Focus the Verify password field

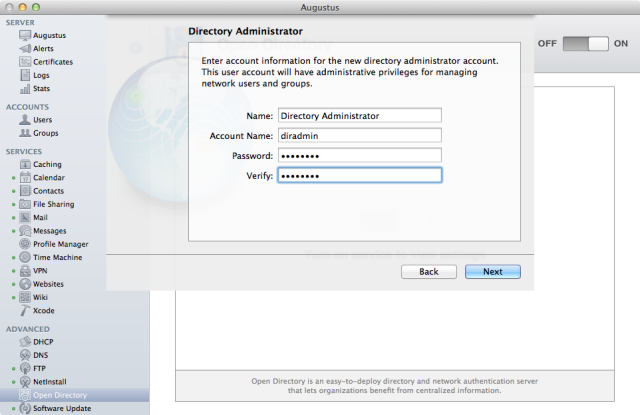360,175
